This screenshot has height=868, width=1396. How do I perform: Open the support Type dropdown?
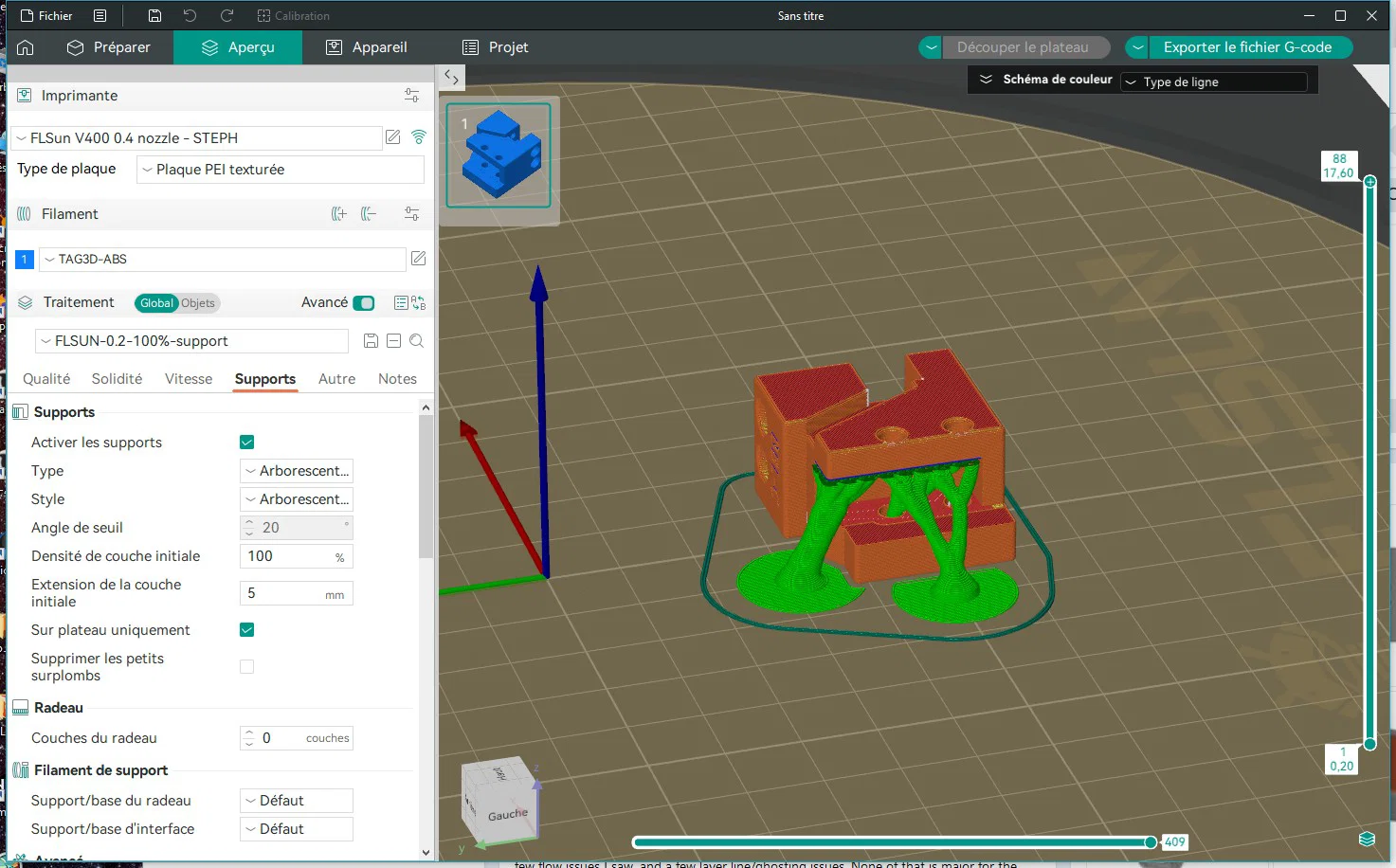pos(297,471)
